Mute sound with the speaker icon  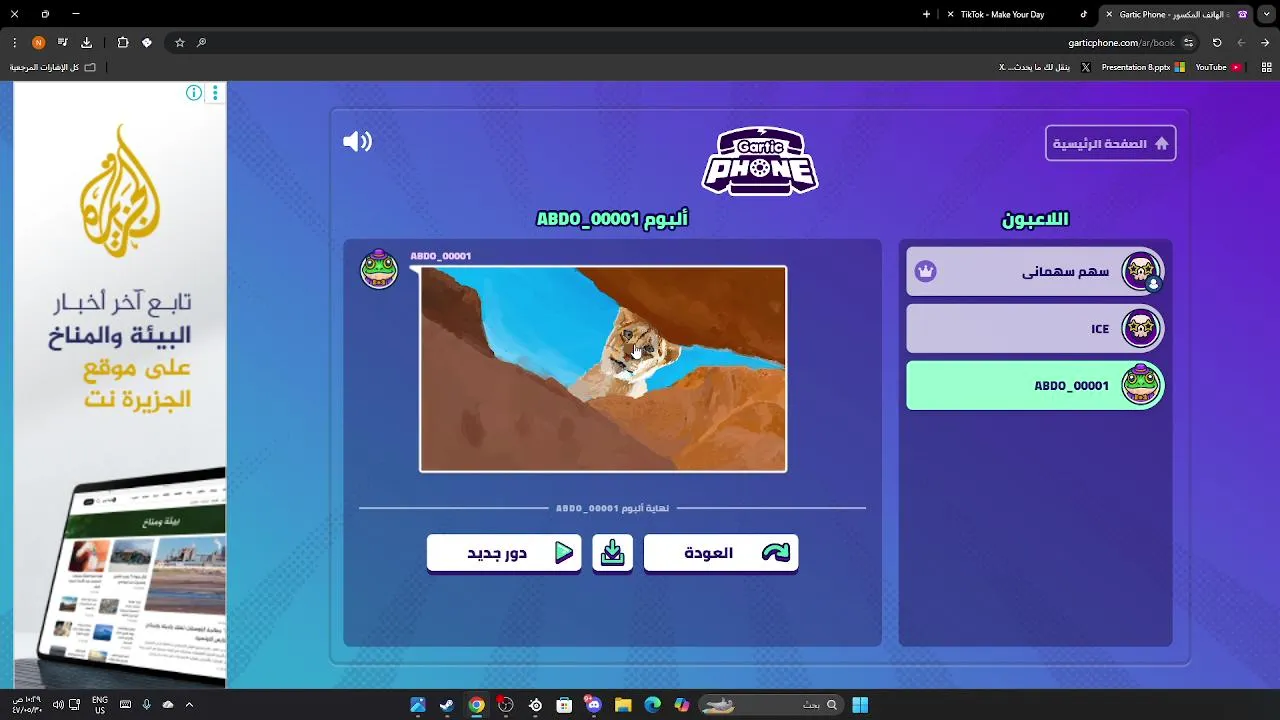click(x=357, y=142)
